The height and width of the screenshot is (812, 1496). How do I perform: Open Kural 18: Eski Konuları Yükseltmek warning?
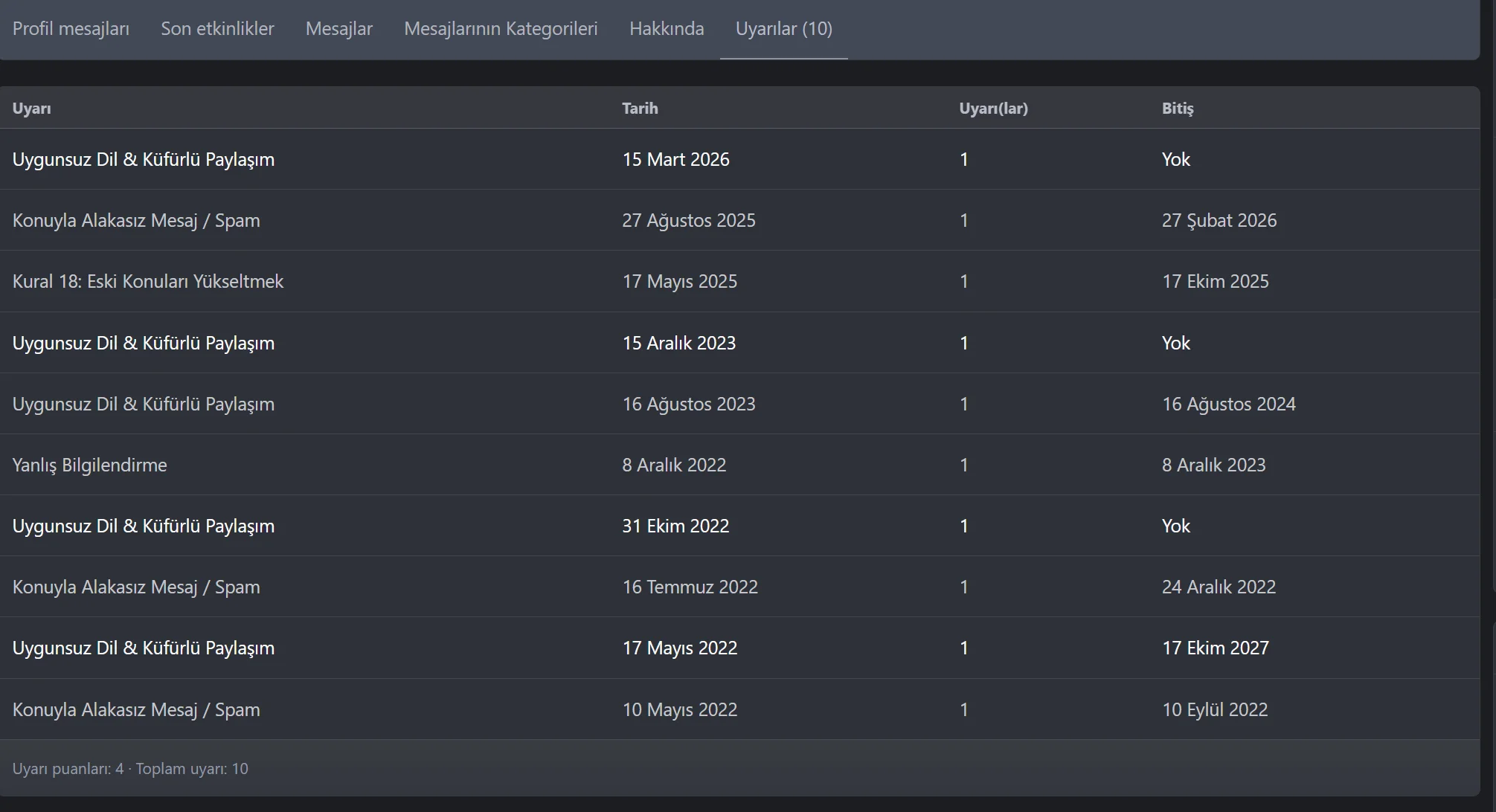pyautogui.click(x=148, y=281)
